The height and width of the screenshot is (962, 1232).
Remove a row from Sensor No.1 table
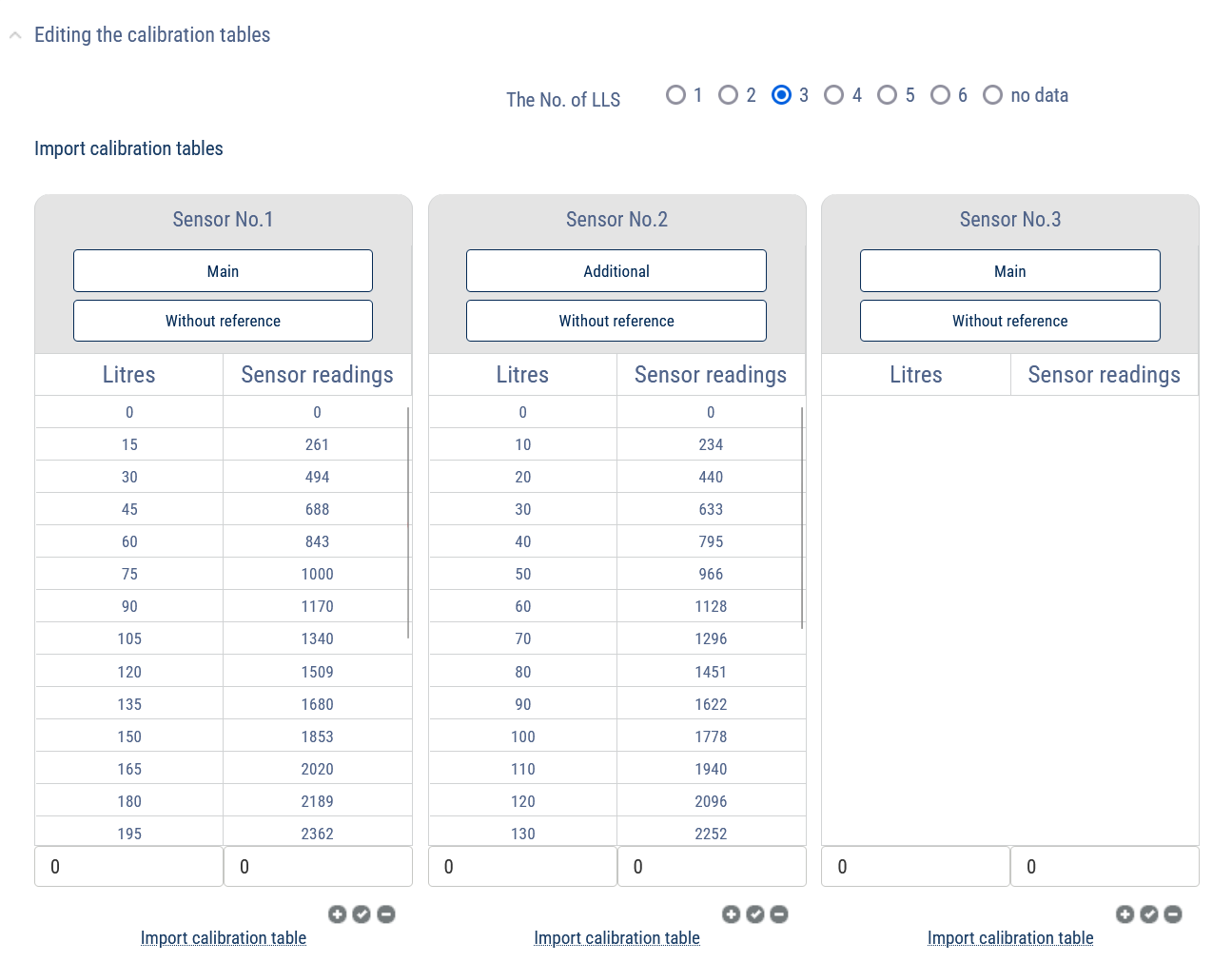click(386, 914)
